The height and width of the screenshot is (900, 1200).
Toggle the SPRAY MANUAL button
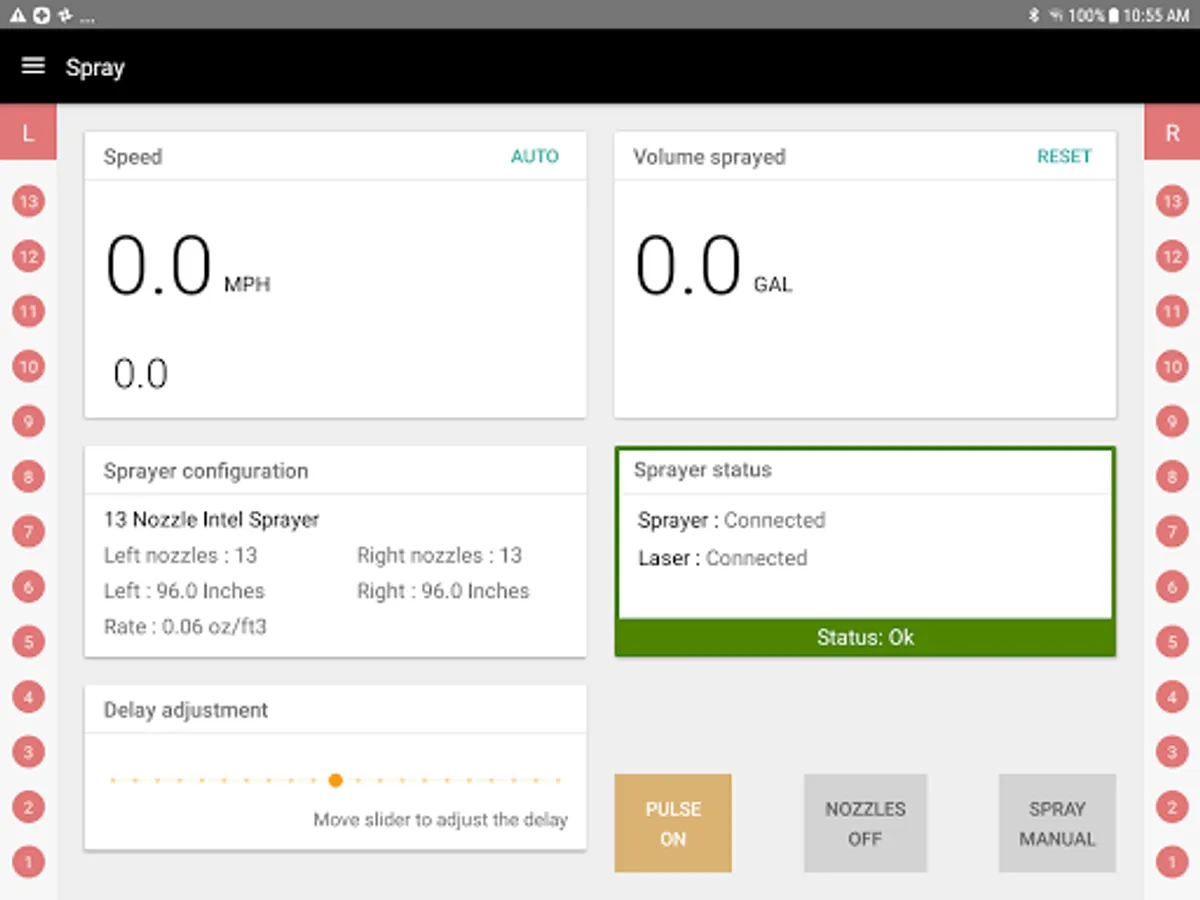[x=1057, y=823]
